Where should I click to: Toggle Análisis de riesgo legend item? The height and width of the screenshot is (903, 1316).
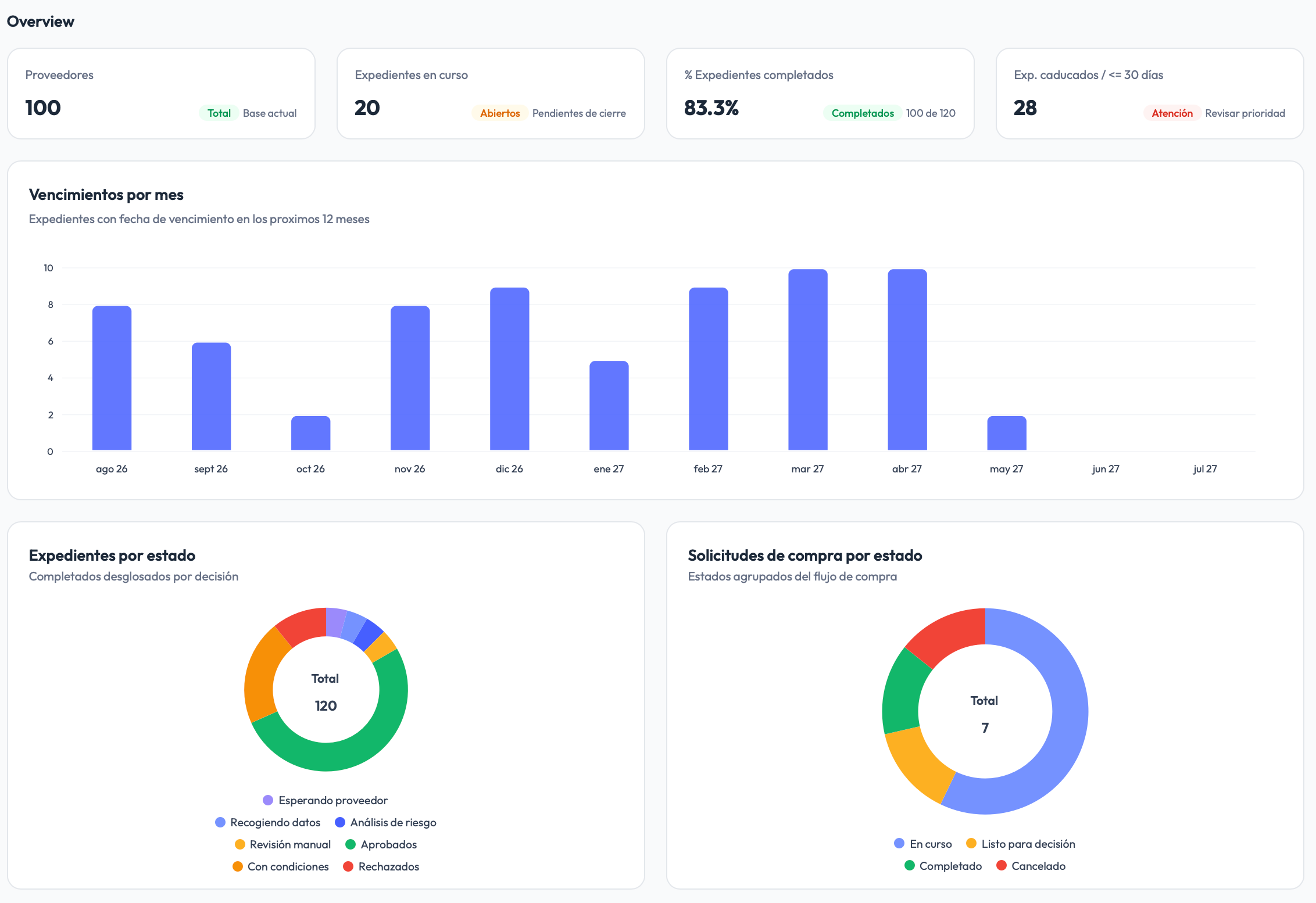[x=385, y=822]
